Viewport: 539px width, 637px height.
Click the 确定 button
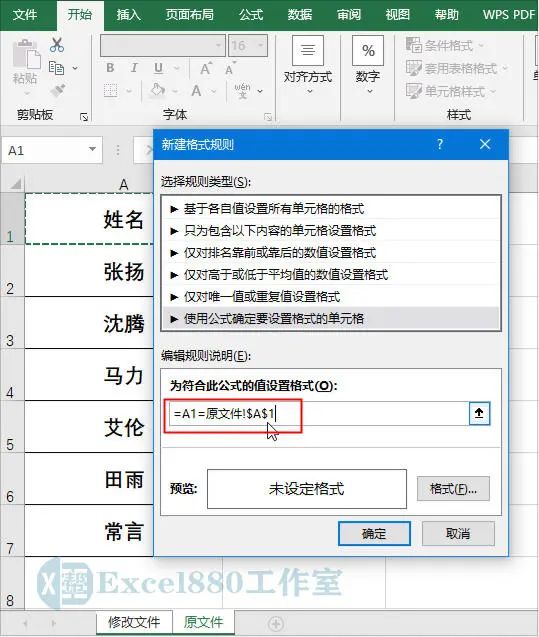[x=374, y=533]
